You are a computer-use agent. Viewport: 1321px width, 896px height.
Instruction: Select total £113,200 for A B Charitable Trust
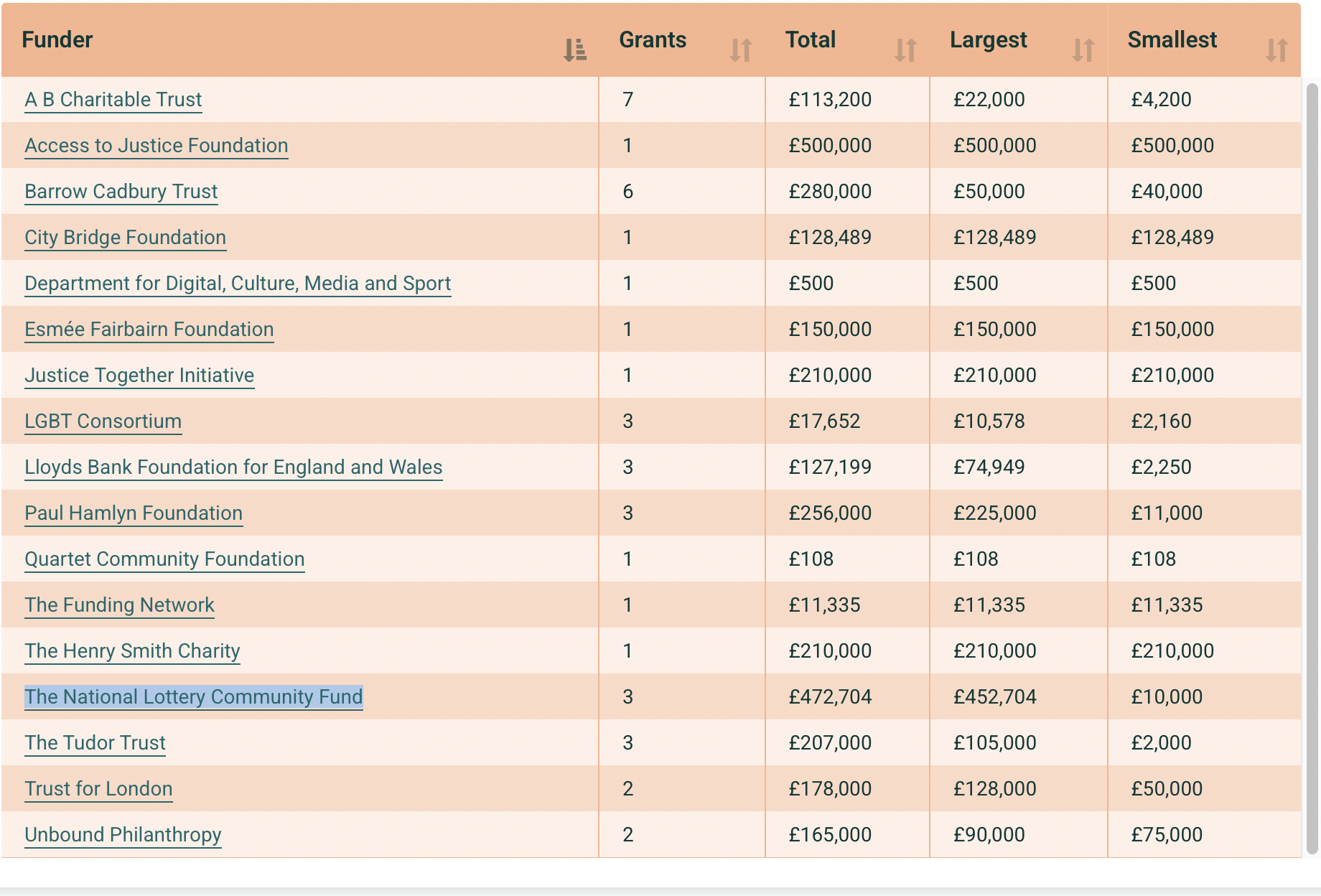tap(830, 100)
